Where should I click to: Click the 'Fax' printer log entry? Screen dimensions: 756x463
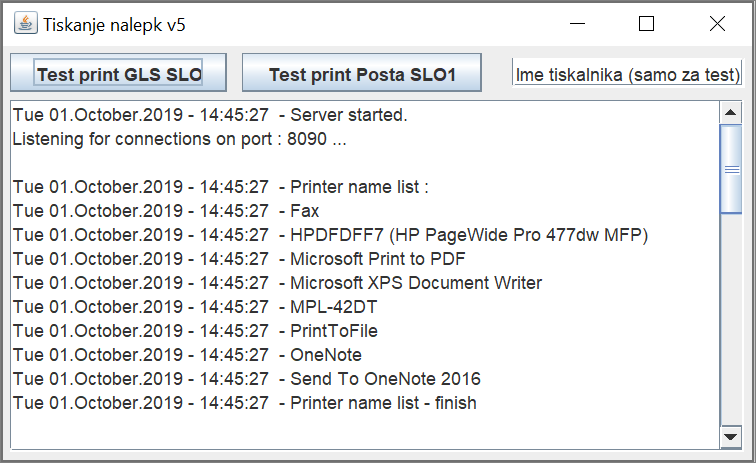tap(166, 211)
